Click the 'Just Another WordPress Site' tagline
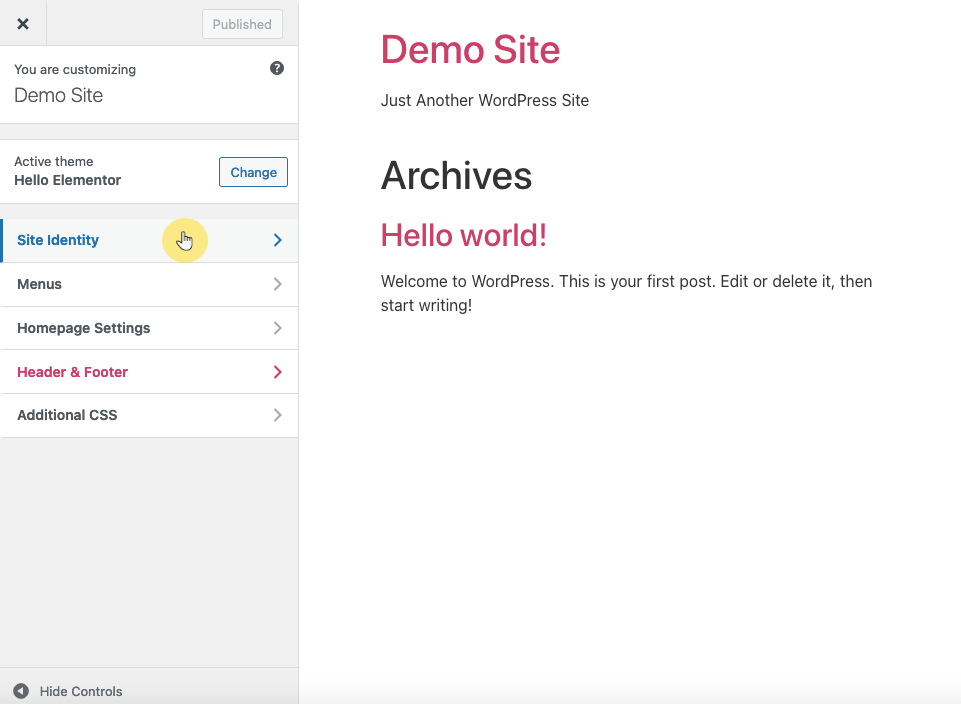 point(485,100)
